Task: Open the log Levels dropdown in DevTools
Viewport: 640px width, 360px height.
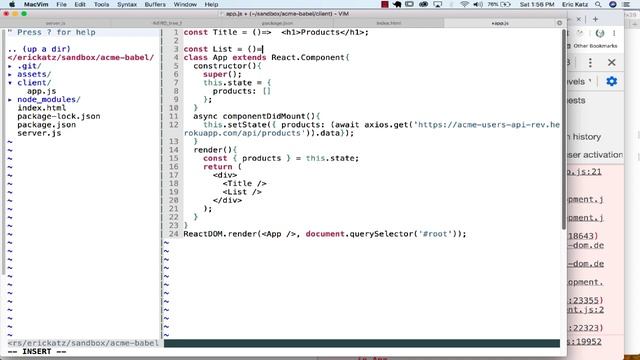Action: click(x=580, y=82)
